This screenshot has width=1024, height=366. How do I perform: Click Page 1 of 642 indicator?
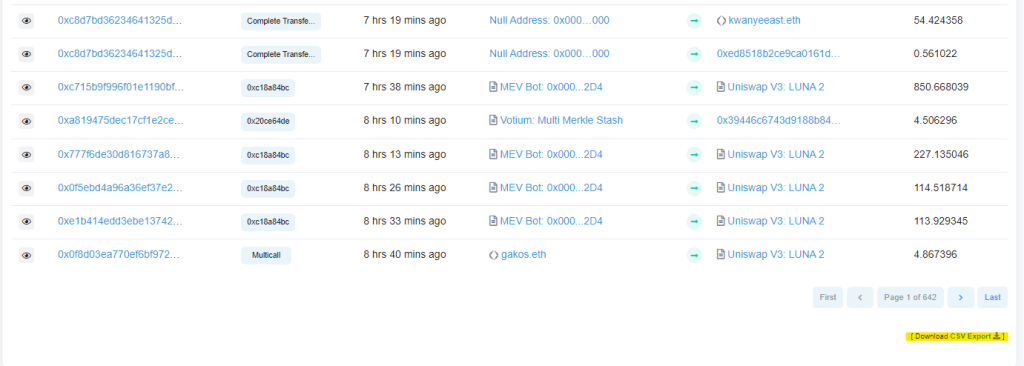(910, 297)
